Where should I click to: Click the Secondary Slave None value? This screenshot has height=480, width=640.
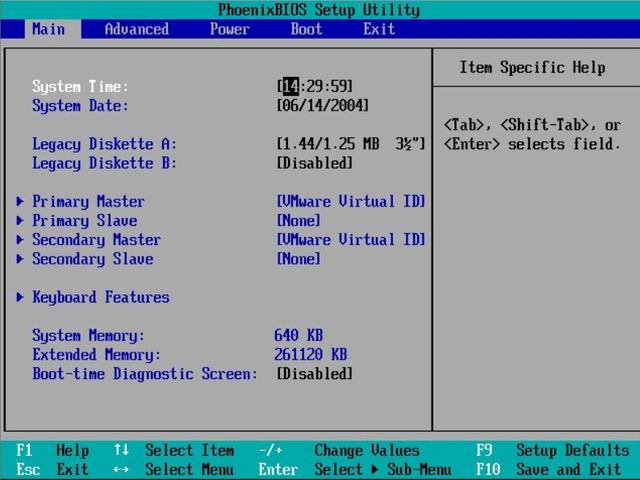(298, 259)
